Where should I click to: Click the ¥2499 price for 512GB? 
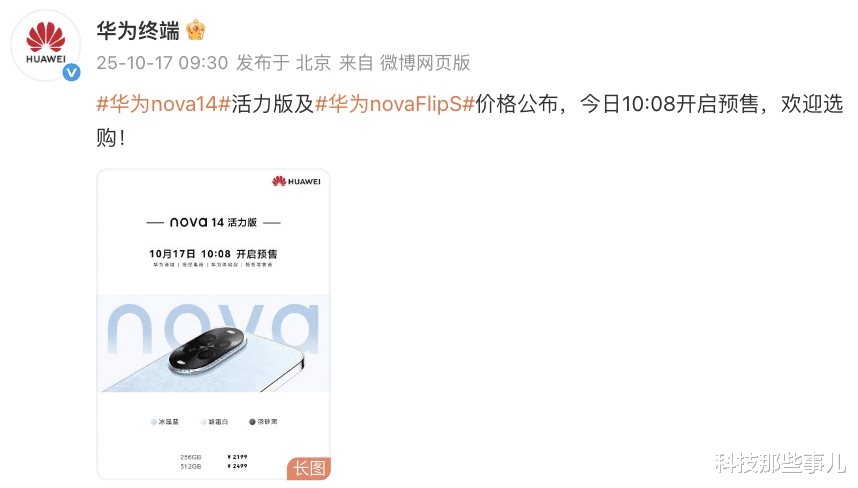pos(237,466)
